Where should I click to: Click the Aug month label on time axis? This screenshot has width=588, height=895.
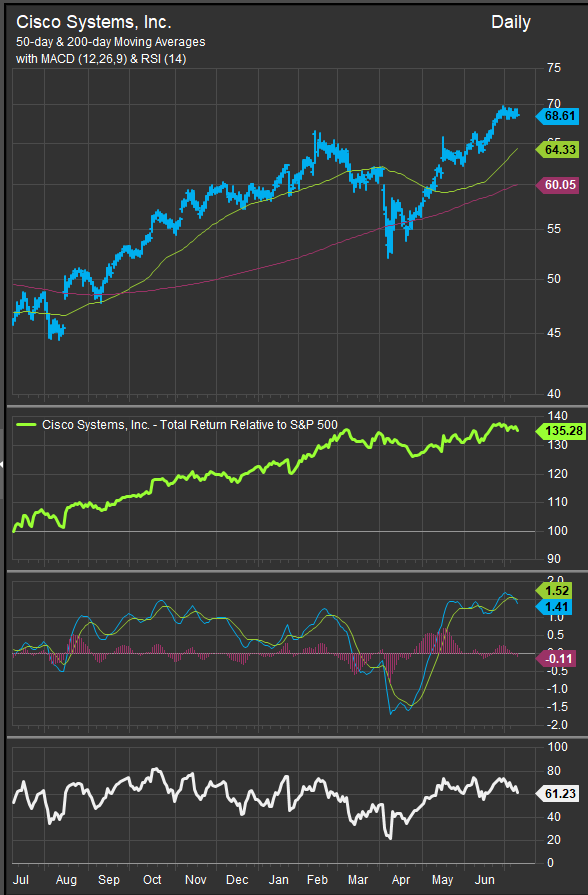point(66,880)
